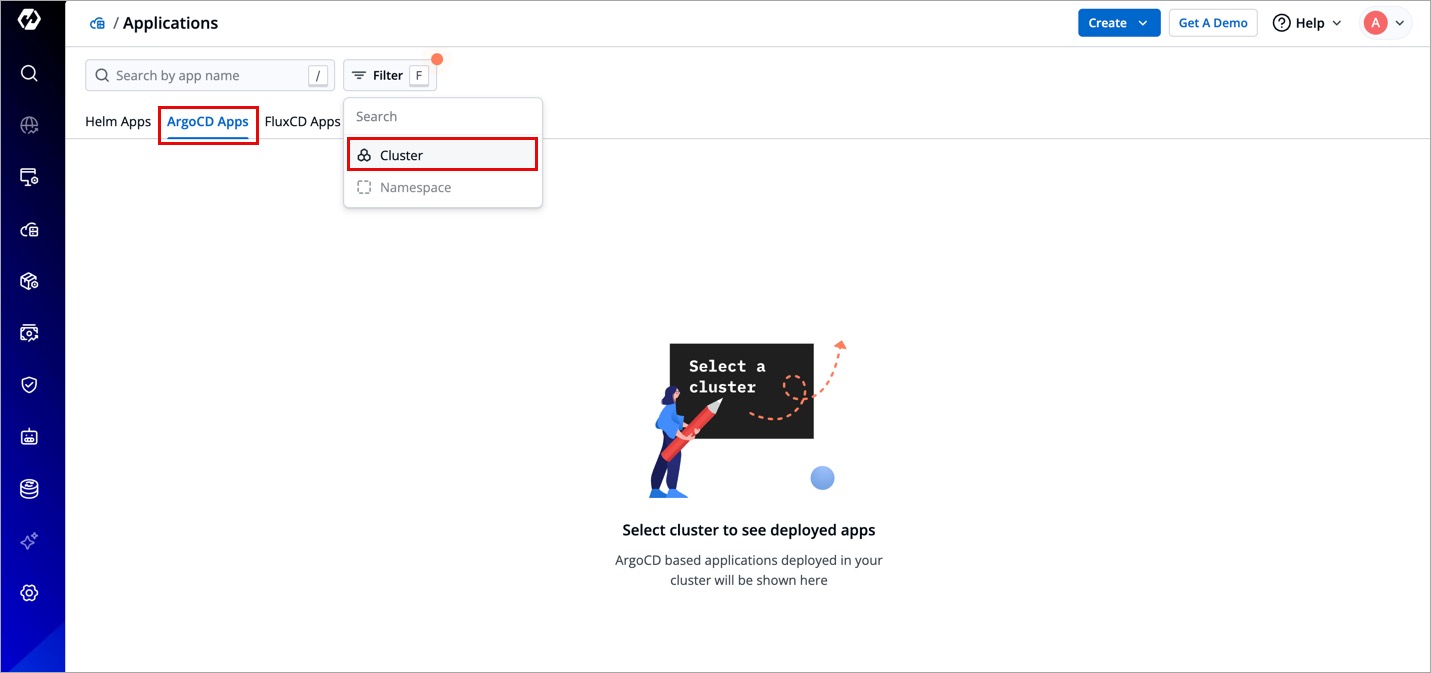Viewport: 1431px width, 673px height.
Task: Expand the user avatar 'A' menu
Action: [1385, 23]
